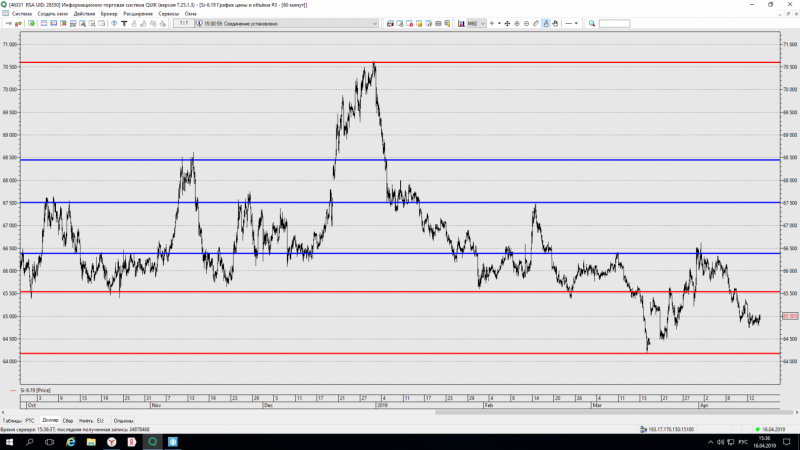Click the blue-red bar chart icon
The image size is (800, 450).
point(461,23)
